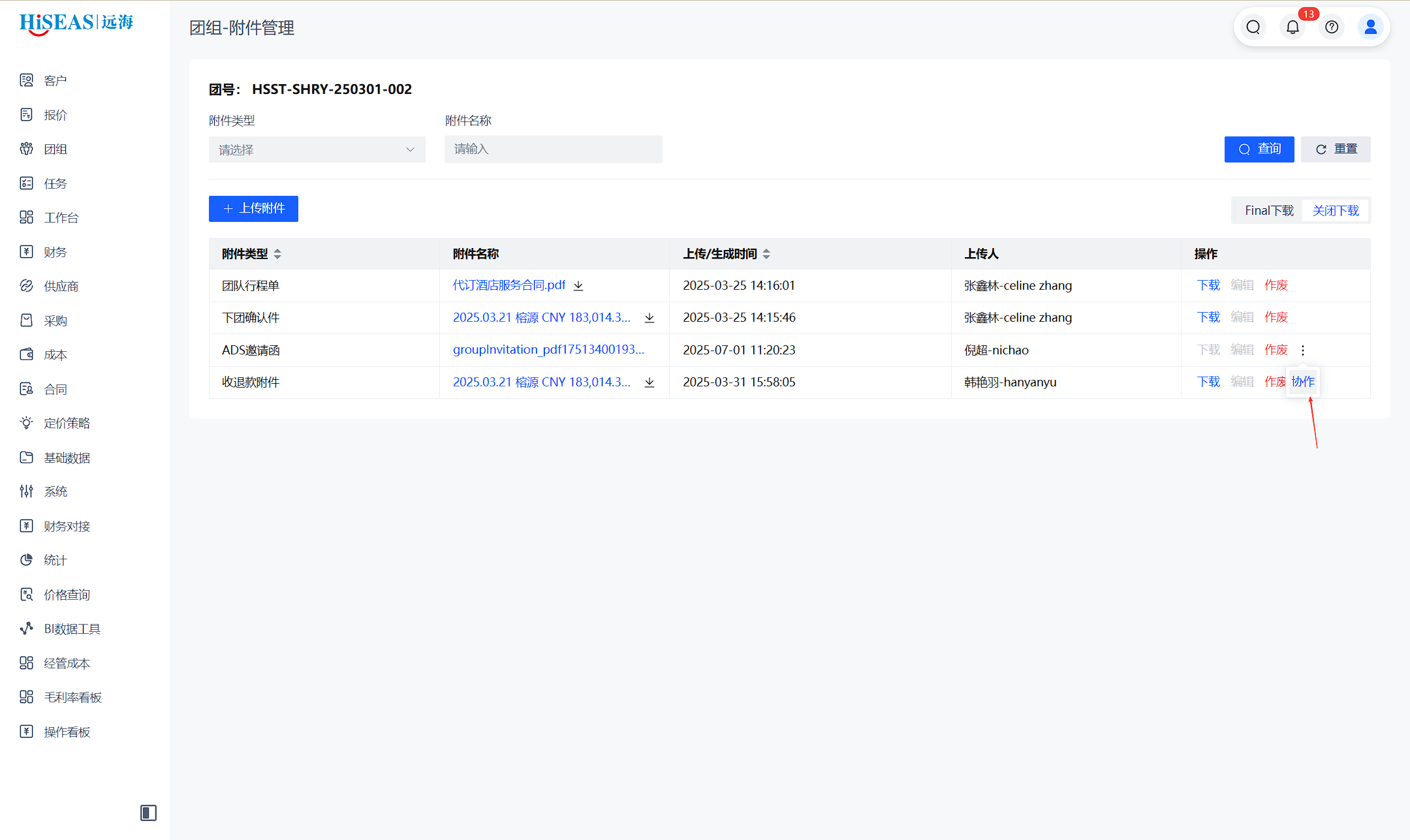The width and height of the screenshot is (1410, 840).
Task: Click the search icon in the header
Action: 1253,27
